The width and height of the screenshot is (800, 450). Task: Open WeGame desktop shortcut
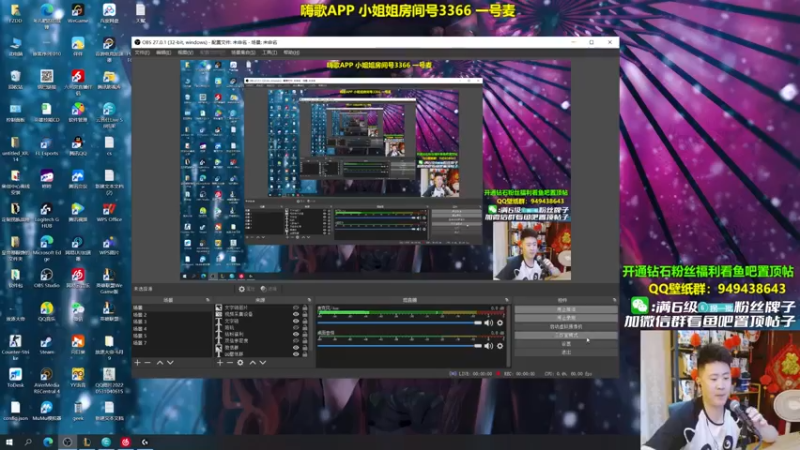(x=78, y=12)
